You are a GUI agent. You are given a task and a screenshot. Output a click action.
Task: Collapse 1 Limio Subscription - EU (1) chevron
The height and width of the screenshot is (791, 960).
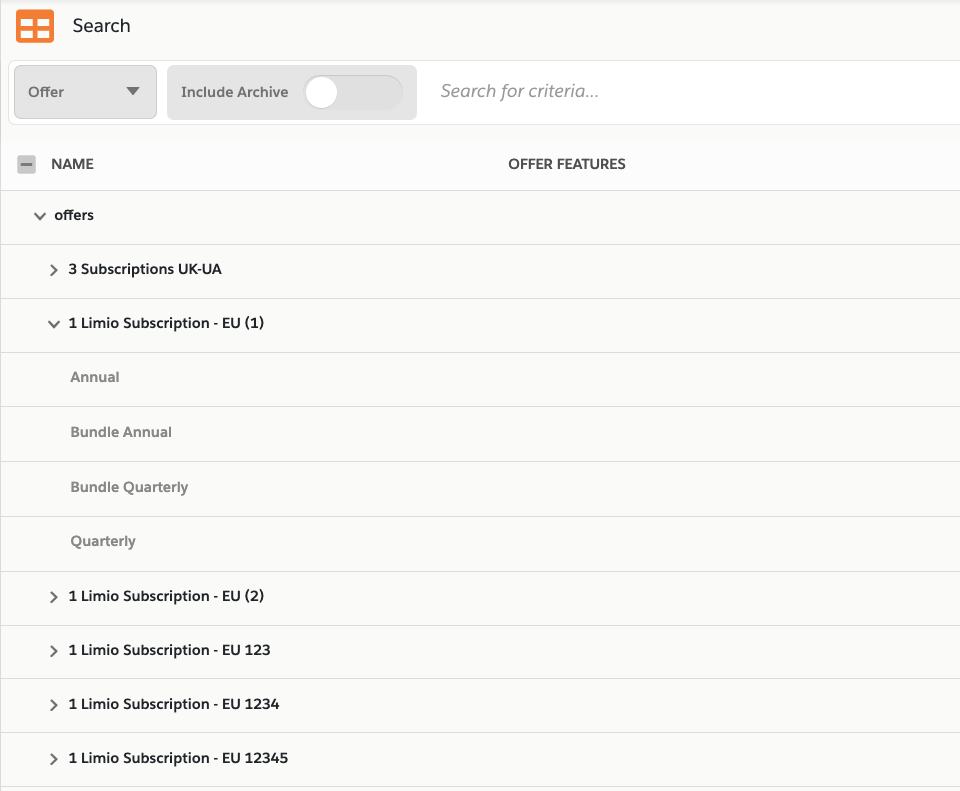(x=54, y=324)
